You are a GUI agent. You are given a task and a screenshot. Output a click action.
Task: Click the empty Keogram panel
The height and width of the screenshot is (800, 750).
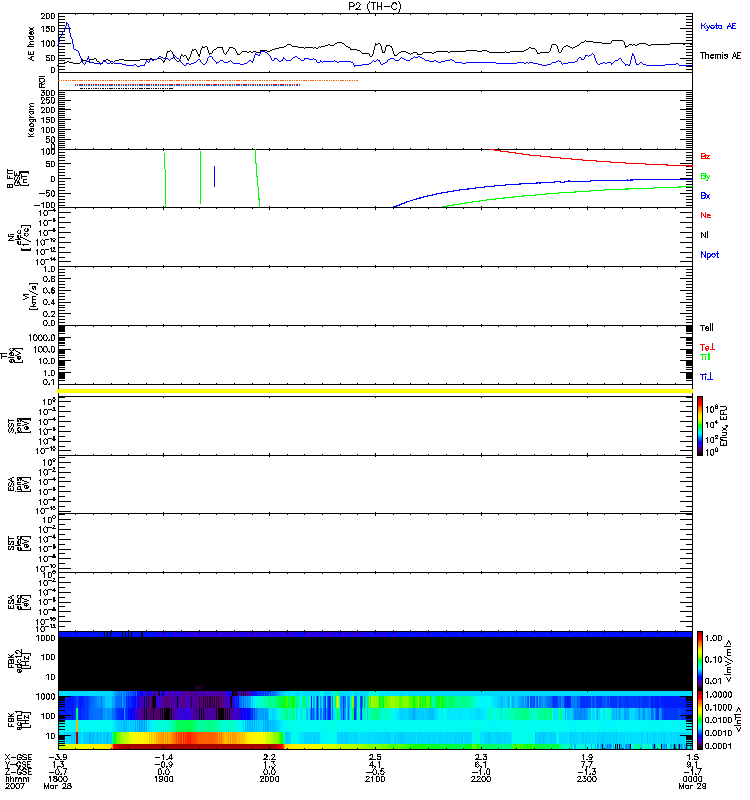(x=375, y=120)
